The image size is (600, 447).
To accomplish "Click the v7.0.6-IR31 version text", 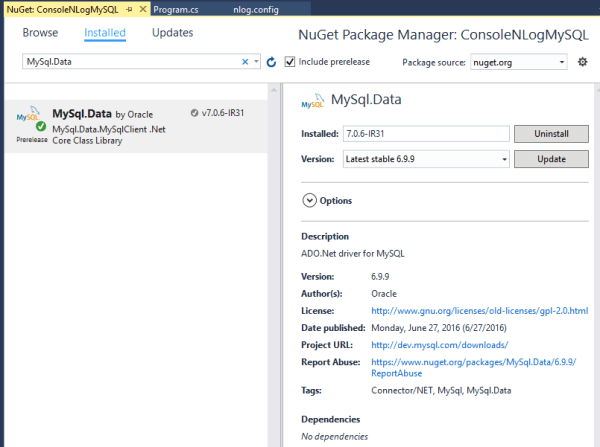I will (223, 113).
